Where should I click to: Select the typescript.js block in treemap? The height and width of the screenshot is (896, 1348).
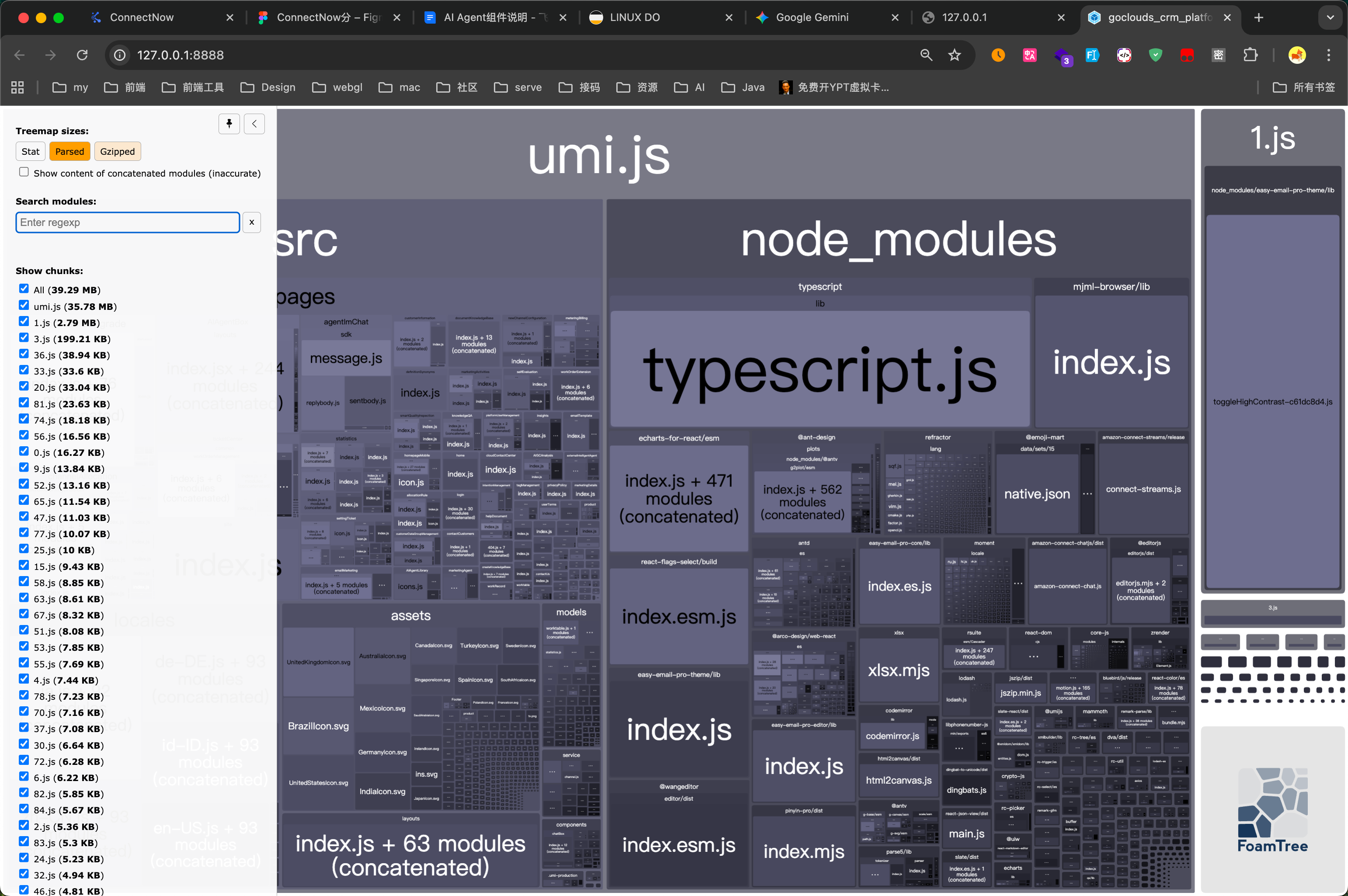tap(820, 369)
